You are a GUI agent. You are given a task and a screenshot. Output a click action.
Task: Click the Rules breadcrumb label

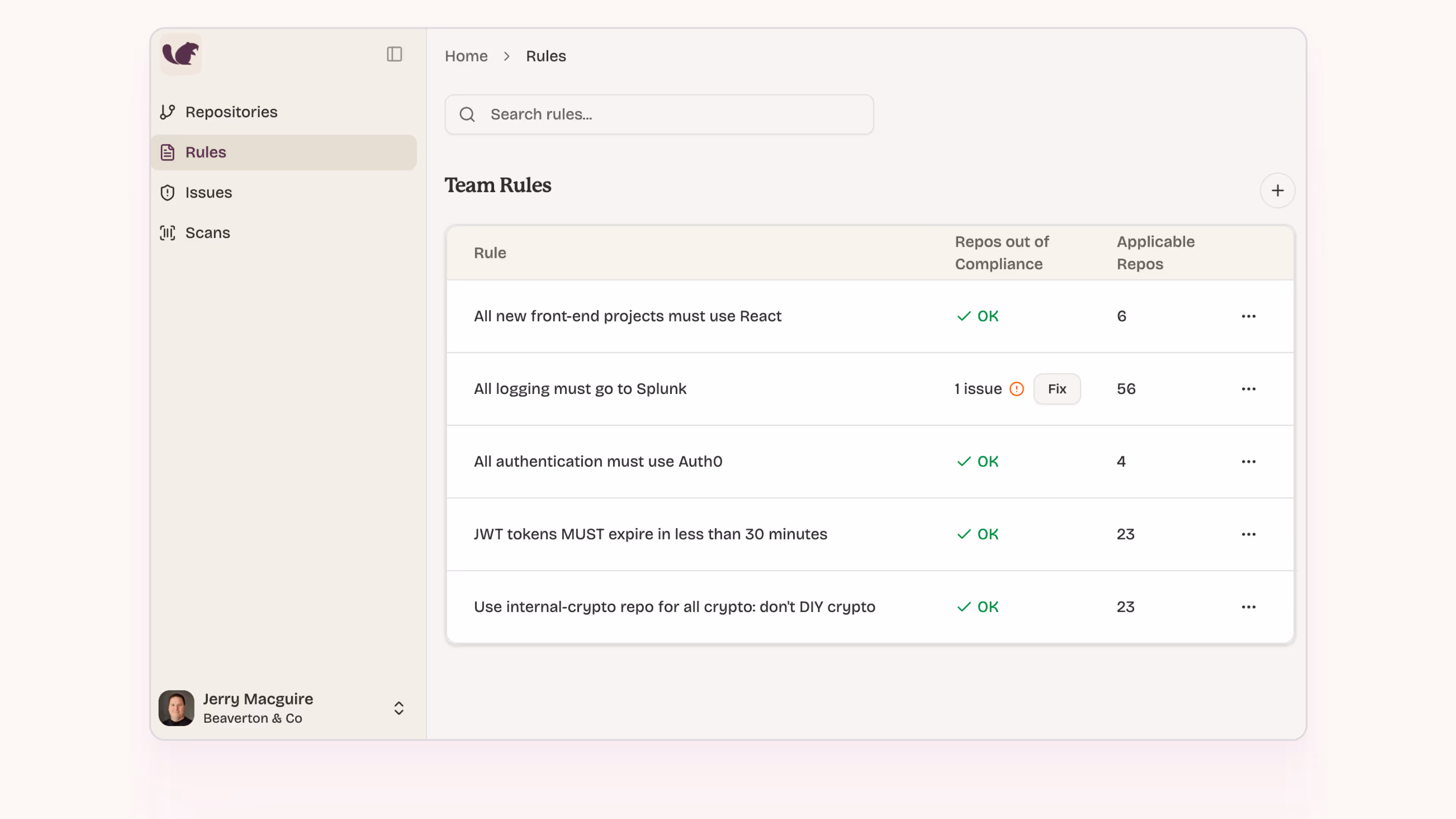(546, 56)
